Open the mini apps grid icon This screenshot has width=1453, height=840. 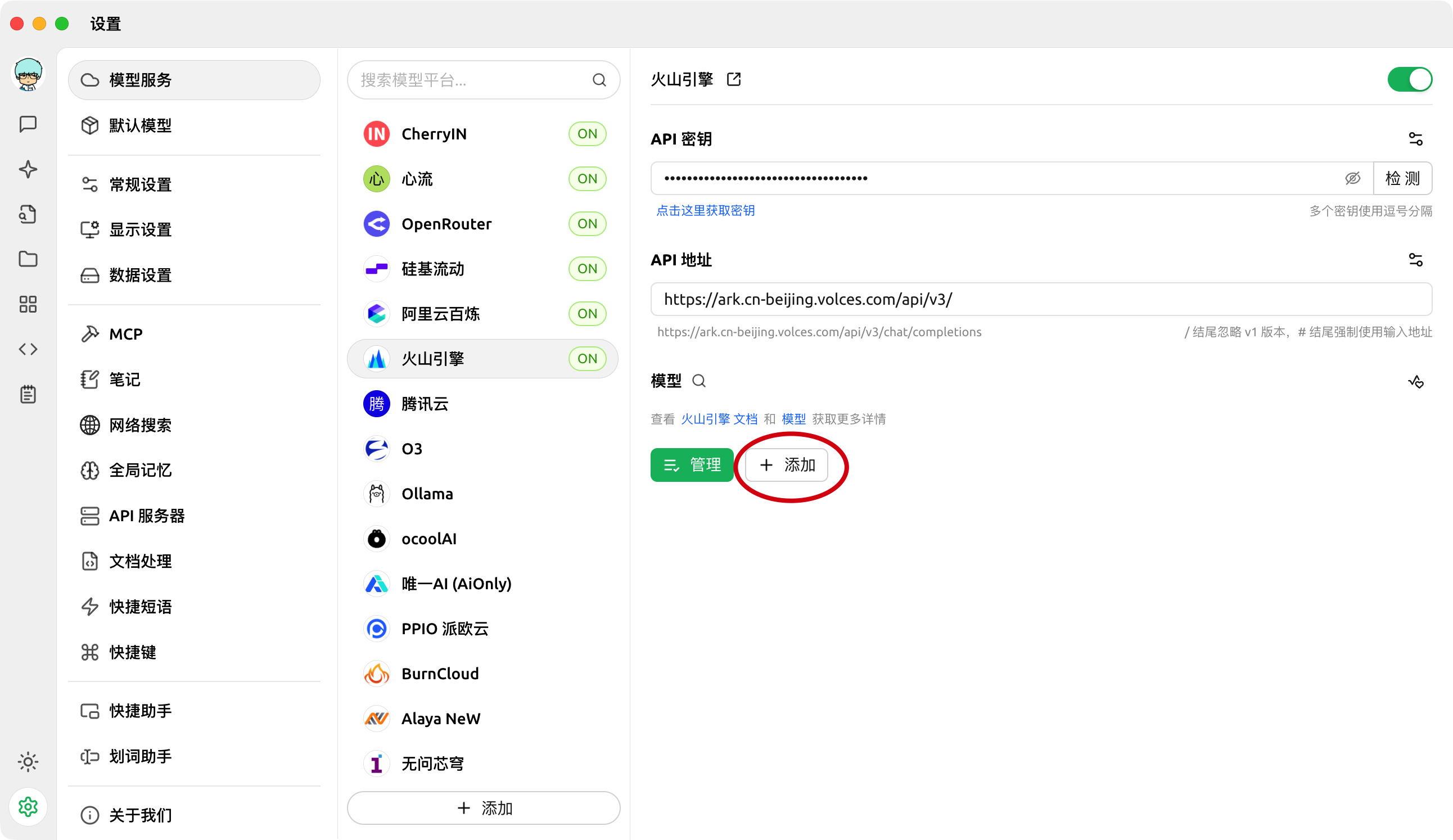pyautogui.click(x=28, y=304)
